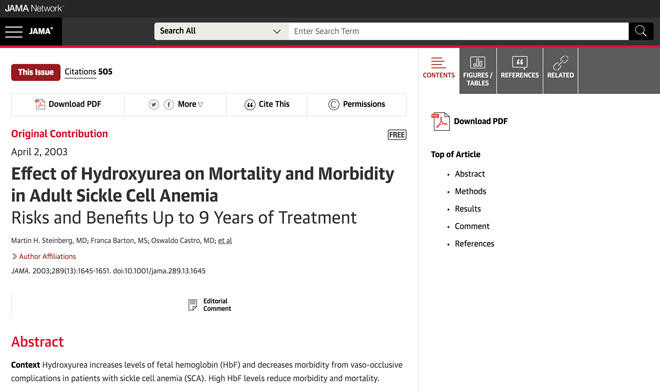Click the JAMA journal logo
Screen dimensions: 660x391
(41, 31)
